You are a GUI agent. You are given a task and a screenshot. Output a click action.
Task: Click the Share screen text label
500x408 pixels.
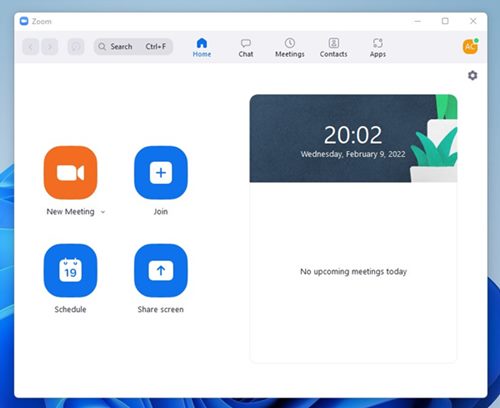[161, 309]
